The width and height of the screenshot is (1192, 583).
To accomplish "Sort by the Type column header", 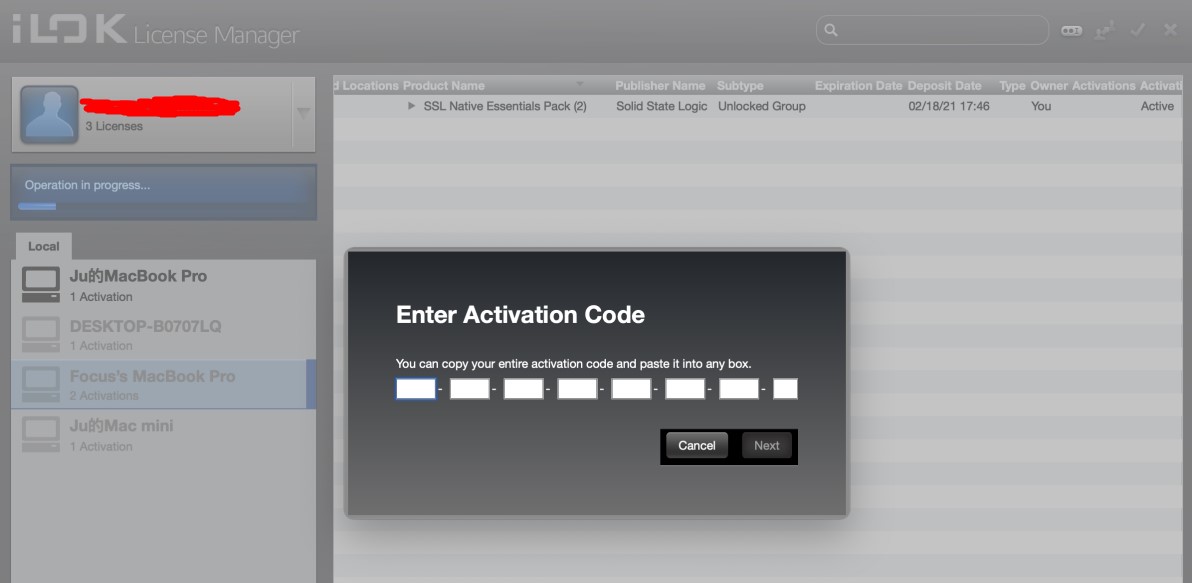I will pos(1012,86).
